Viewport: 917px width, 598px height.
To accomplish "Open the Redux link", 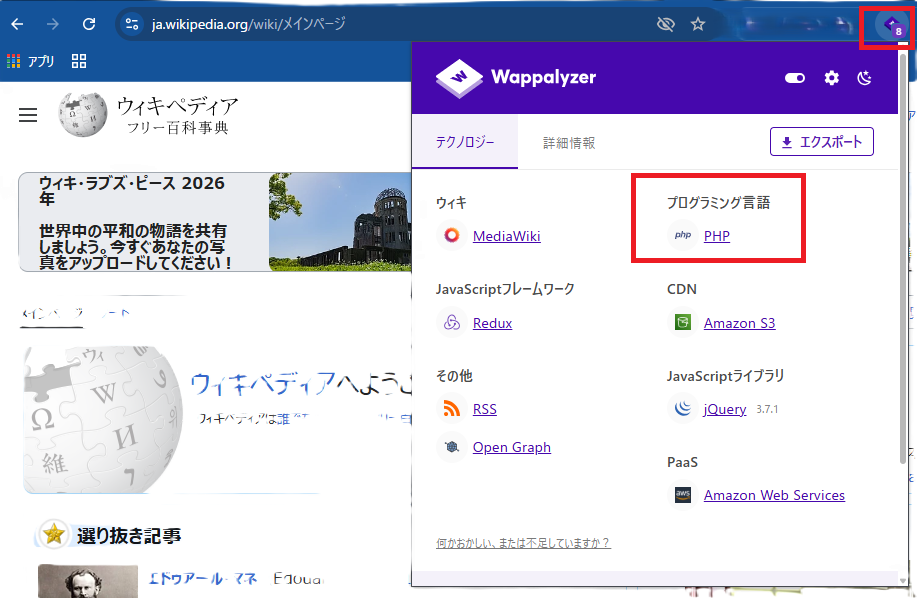I will (492, 323).
